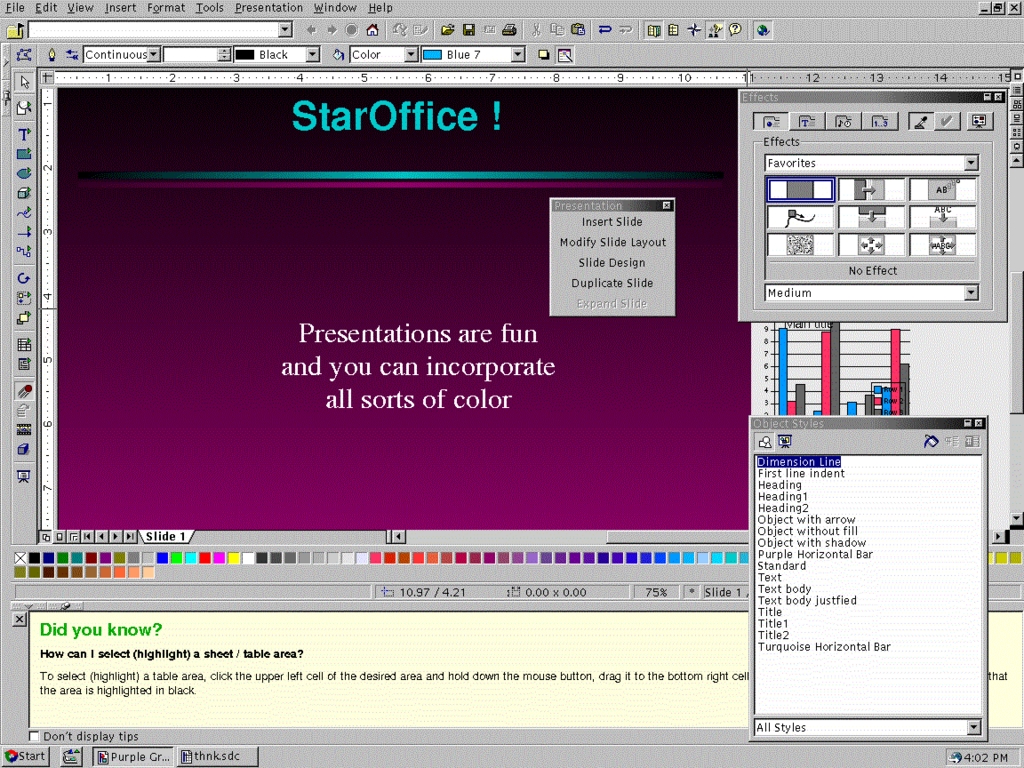Toggle Fill Format mode in Object Styles
Screen dimensions: 1024x768
pos(931,441)
